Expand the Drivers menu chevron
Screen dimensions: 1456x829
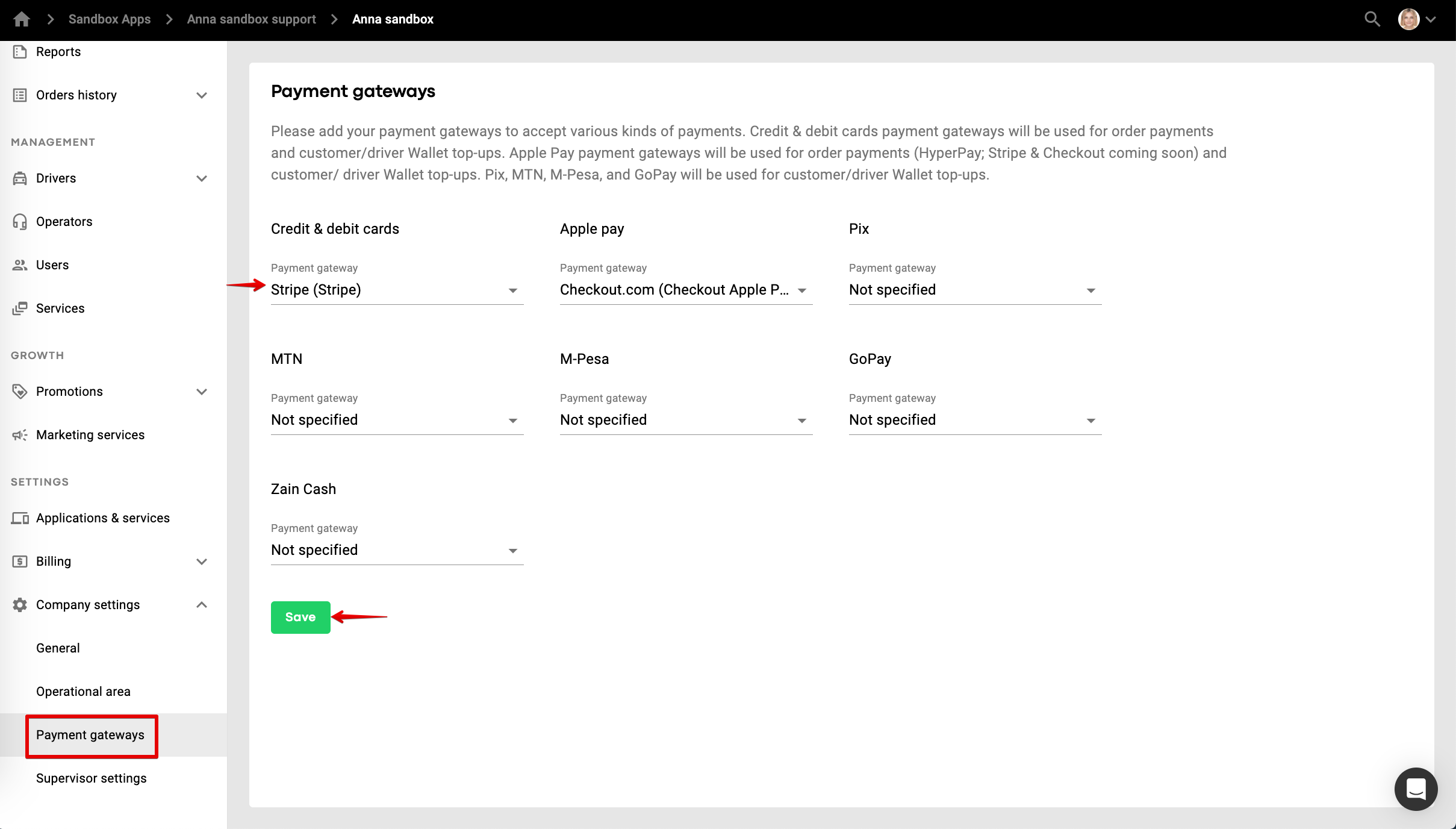[x=202, y=178]
